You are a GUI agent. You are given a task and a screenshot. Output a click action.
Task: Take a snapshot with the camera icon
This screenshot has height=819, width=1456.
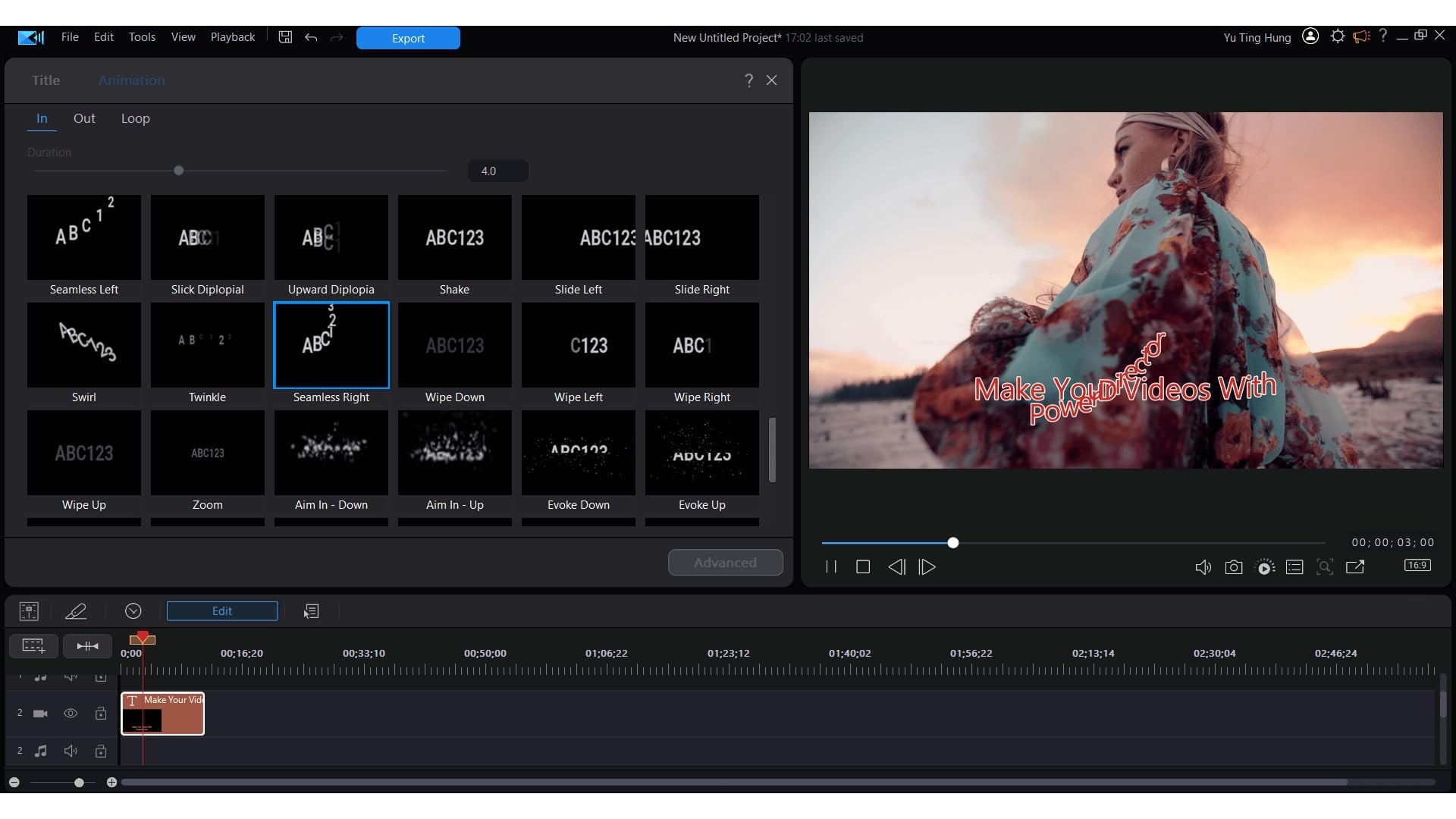coord(1234,567)
